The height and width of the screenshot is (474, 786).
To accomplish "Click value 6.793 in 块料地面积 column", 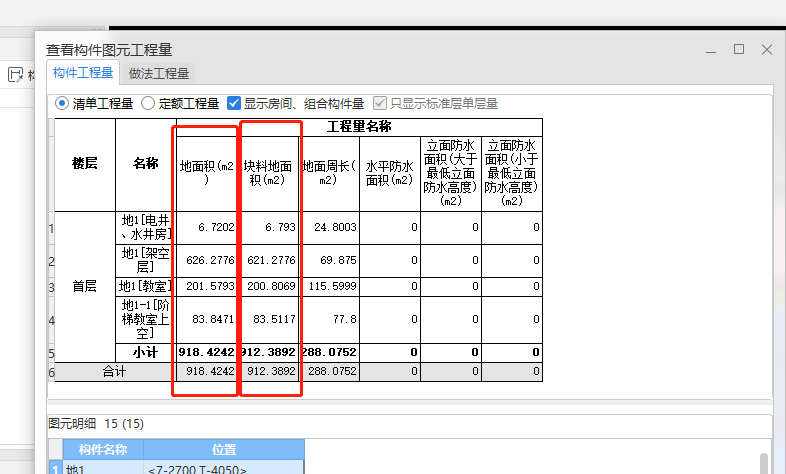I will (x=268, y=227).
